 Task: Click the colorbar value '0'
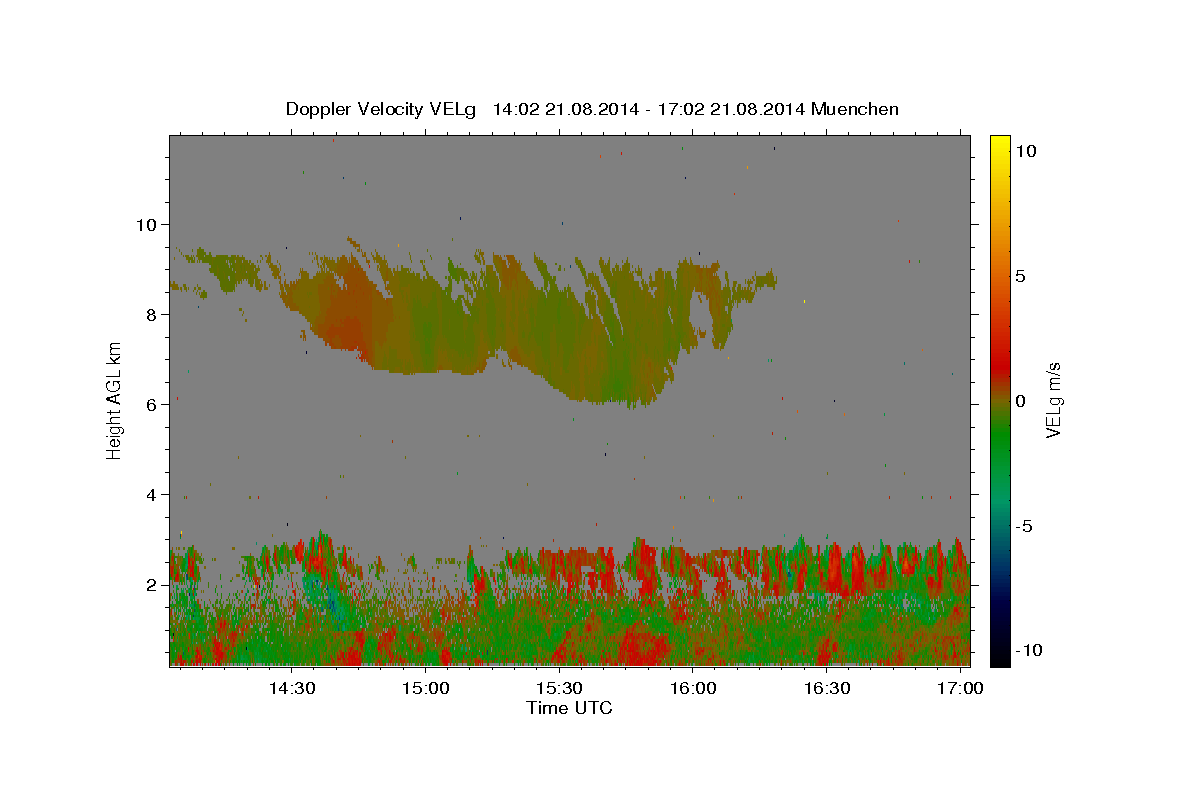pos(1020,401)
